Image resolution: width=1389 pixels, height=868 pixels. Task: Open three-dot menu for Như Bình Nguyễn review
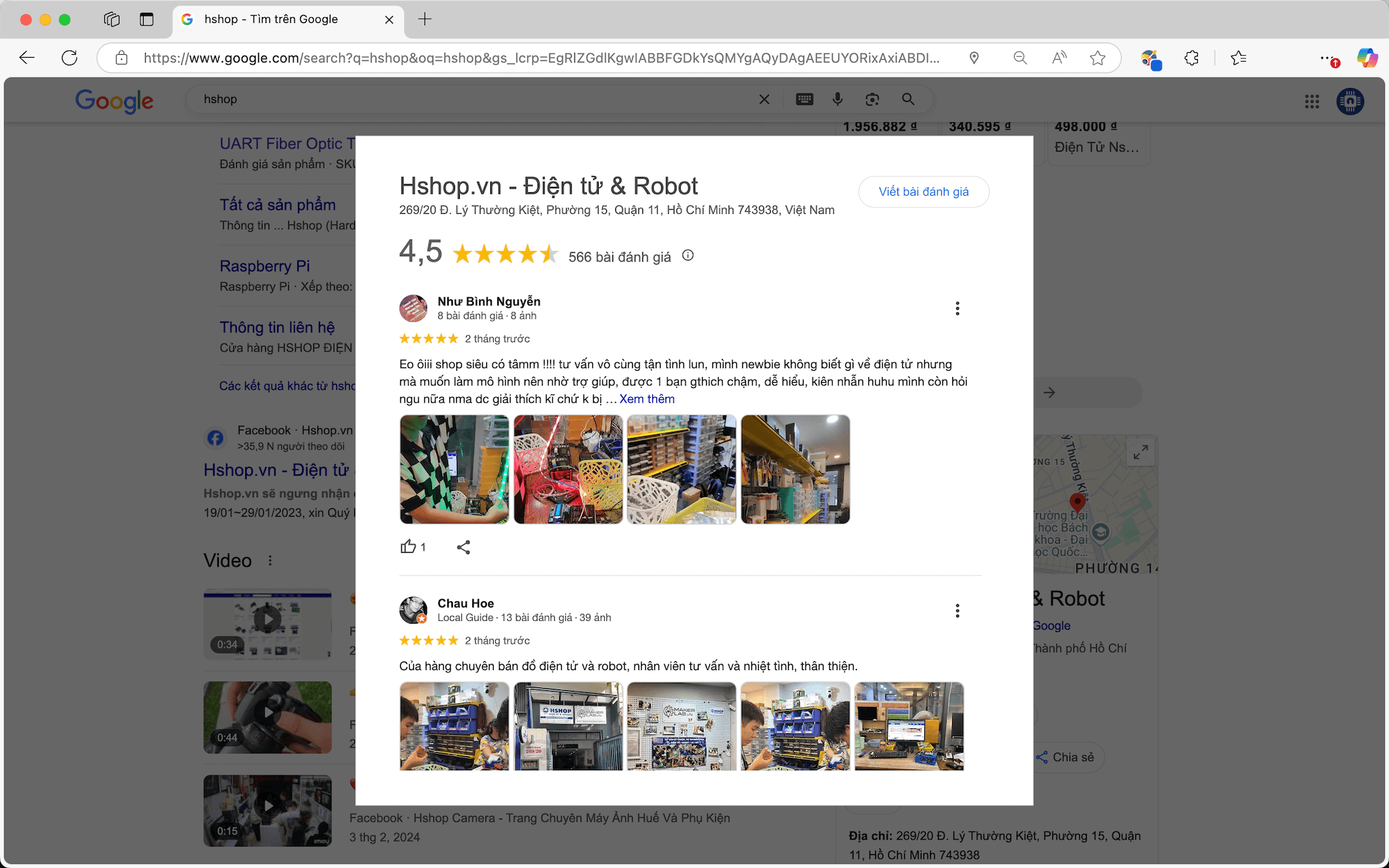pos(957,308)
